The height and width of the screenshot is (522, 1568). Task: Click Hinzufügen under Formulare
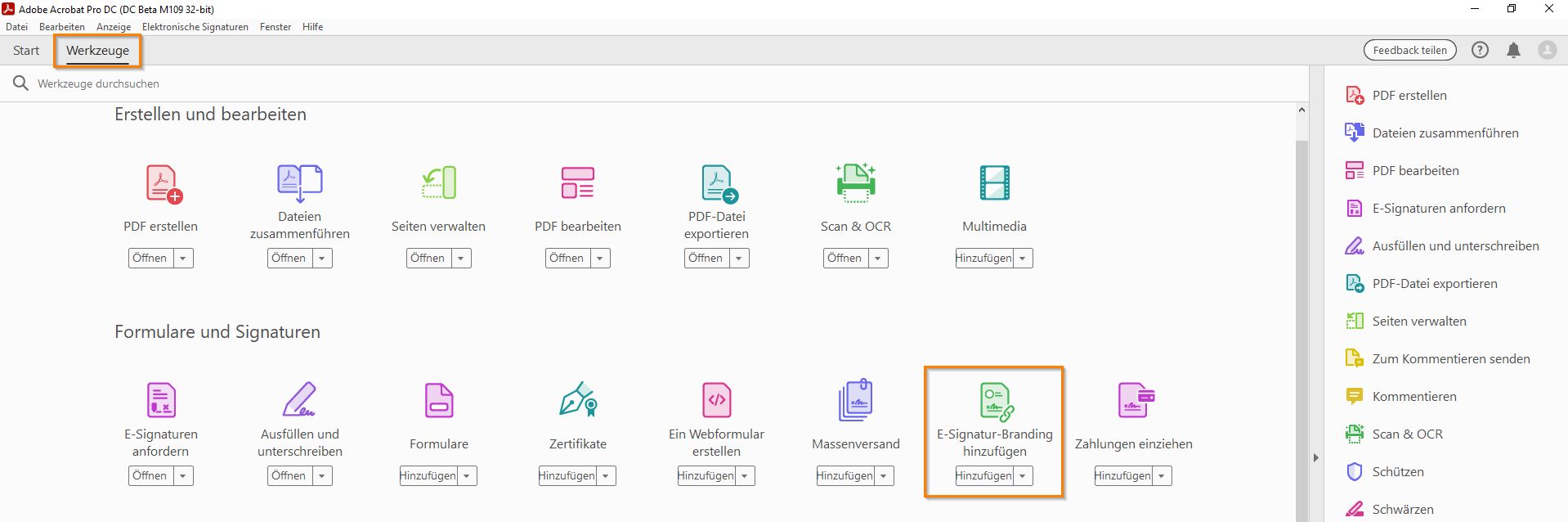[x=428, y=476]
